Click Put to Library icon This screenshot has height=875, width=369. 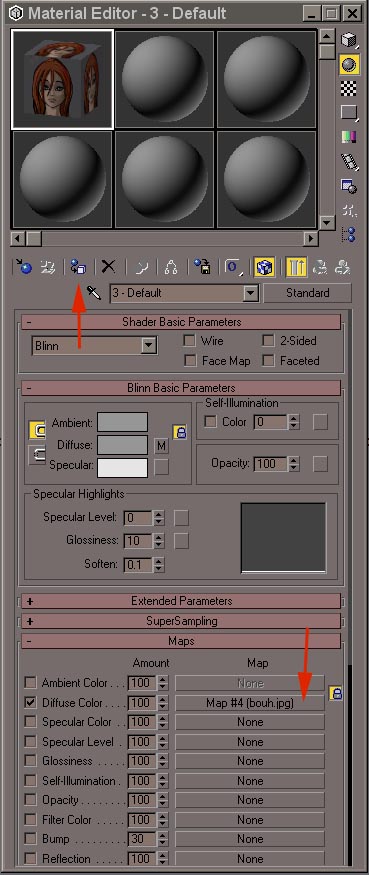[202, 267]
